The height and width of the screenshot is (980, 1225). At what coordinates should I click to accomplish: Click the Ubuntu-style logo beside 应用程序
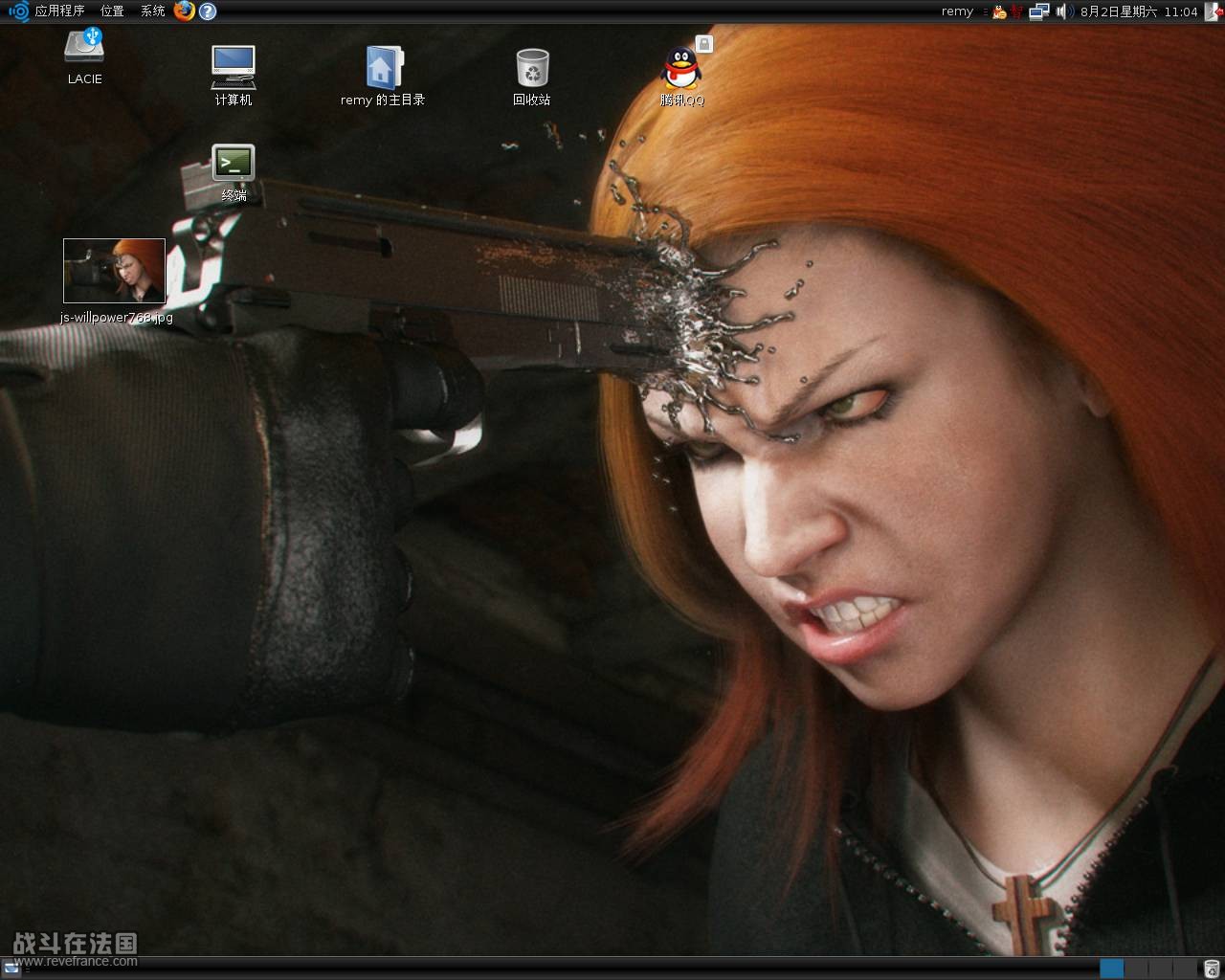coord(18,11)
